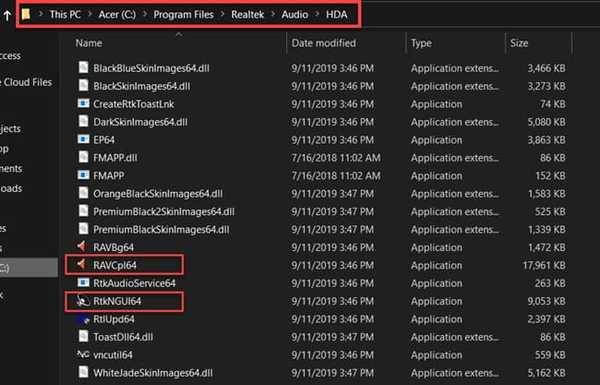600x385 pixels.
Task: Click FMAPP.dll file icon
Action: (x=83, y=157)
